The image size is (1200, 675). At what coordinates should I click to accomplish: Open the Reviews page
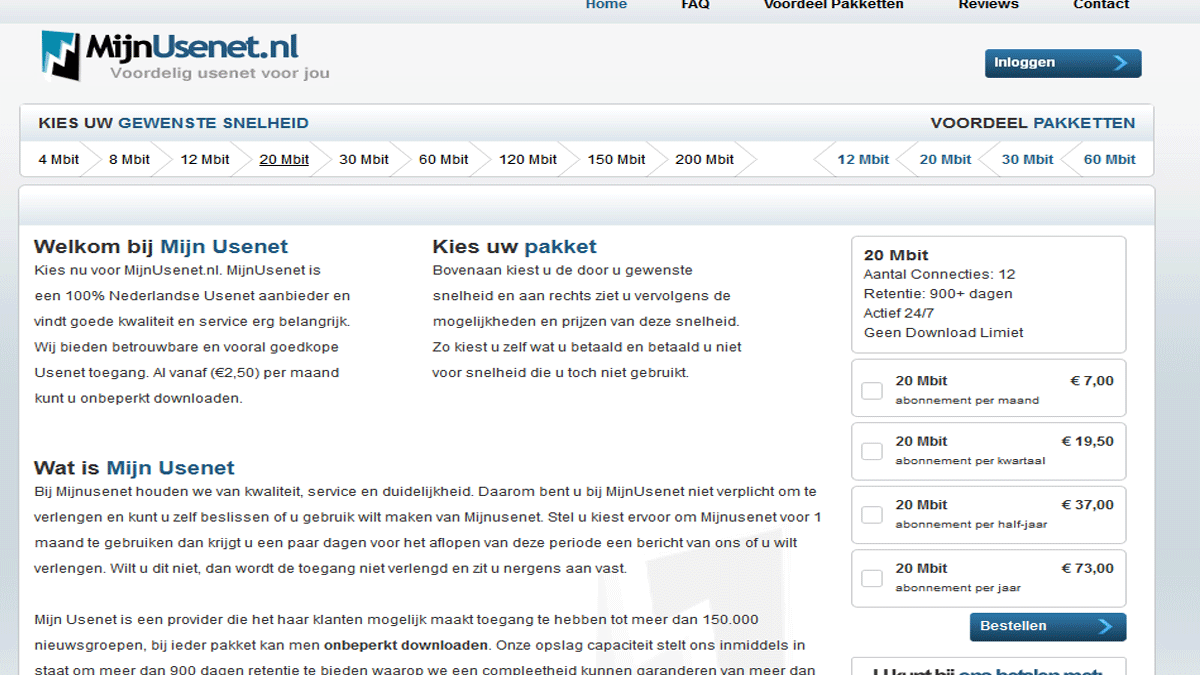point(988,5)
